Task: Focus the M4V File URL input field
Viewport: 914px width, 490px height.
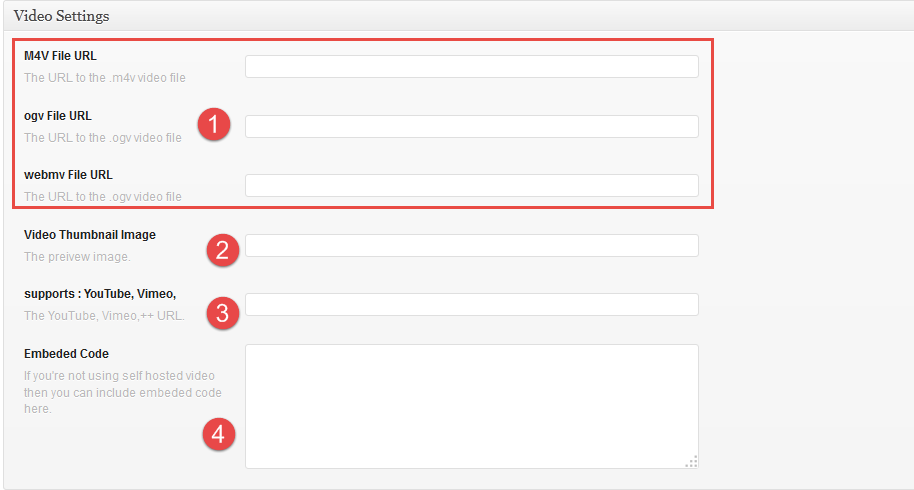Action: pyautogui.click(x=471, y=67)
